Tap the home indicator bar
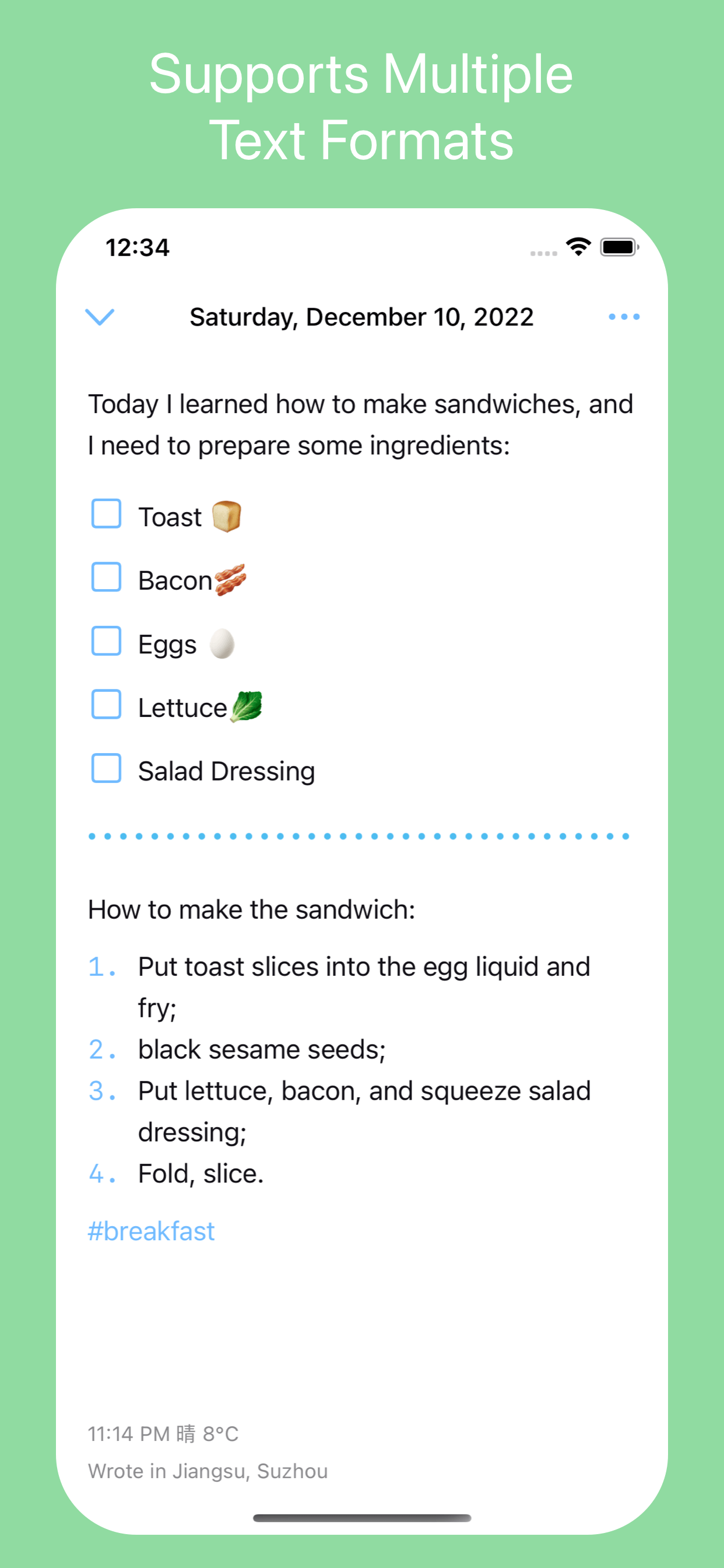Viewport: 724px width, 1568px height. [362, 1517]
